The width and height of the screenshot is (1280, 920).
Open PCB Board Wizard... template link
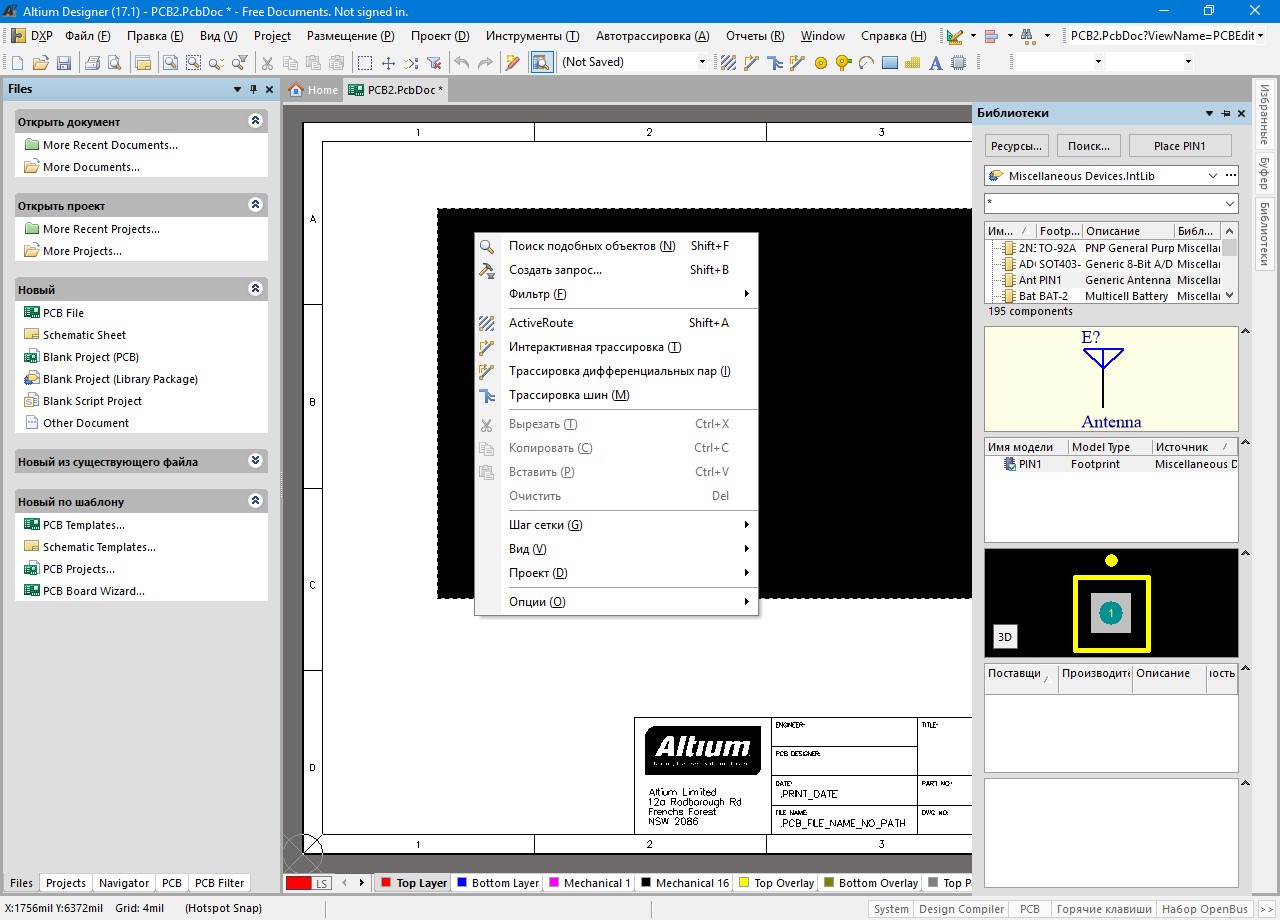[x=93, y=591]
